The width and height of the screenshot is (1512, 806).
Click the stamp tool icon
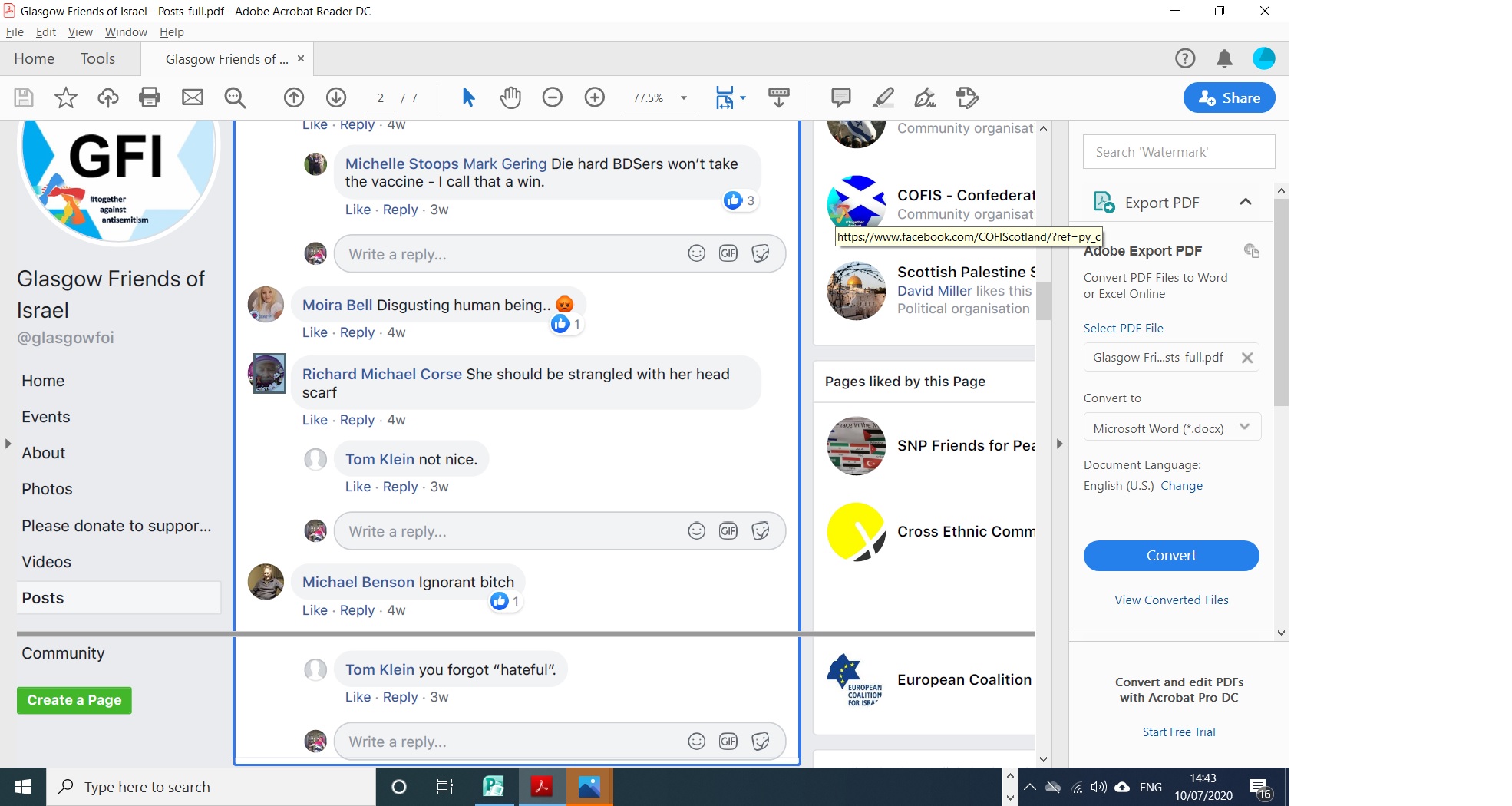(x=968, y=97)
